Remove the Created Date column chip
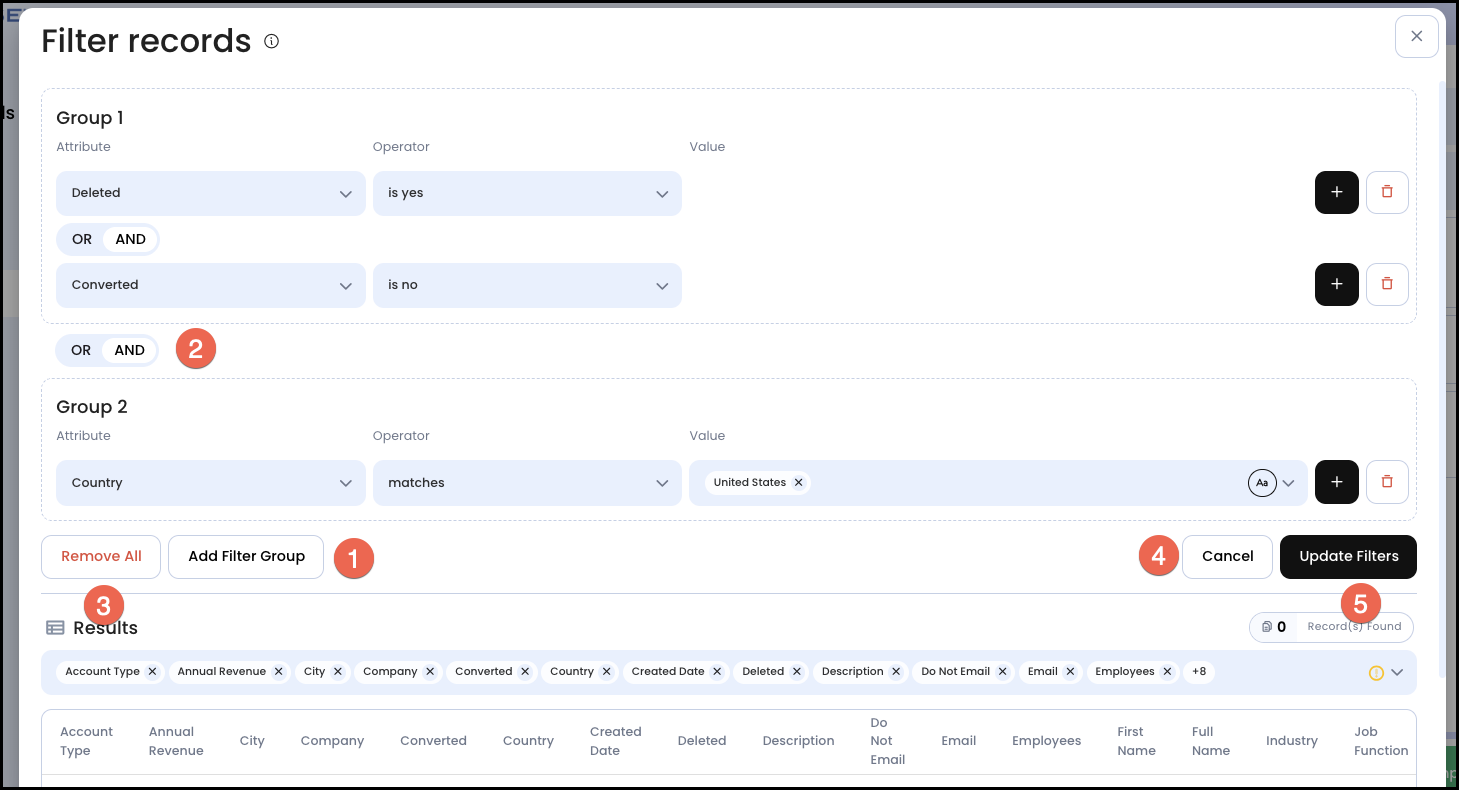This screenshot has height=790, width=1459. pos(717,672)
